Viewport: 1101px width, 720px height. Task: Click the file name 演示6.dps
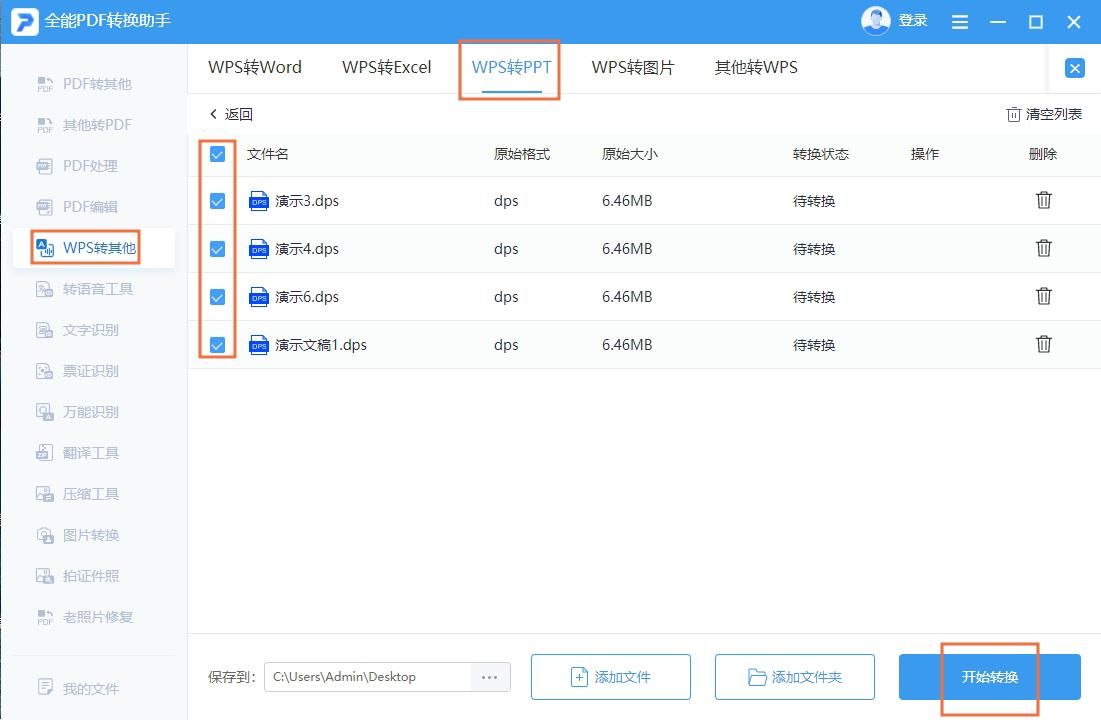tap(307, 296)
